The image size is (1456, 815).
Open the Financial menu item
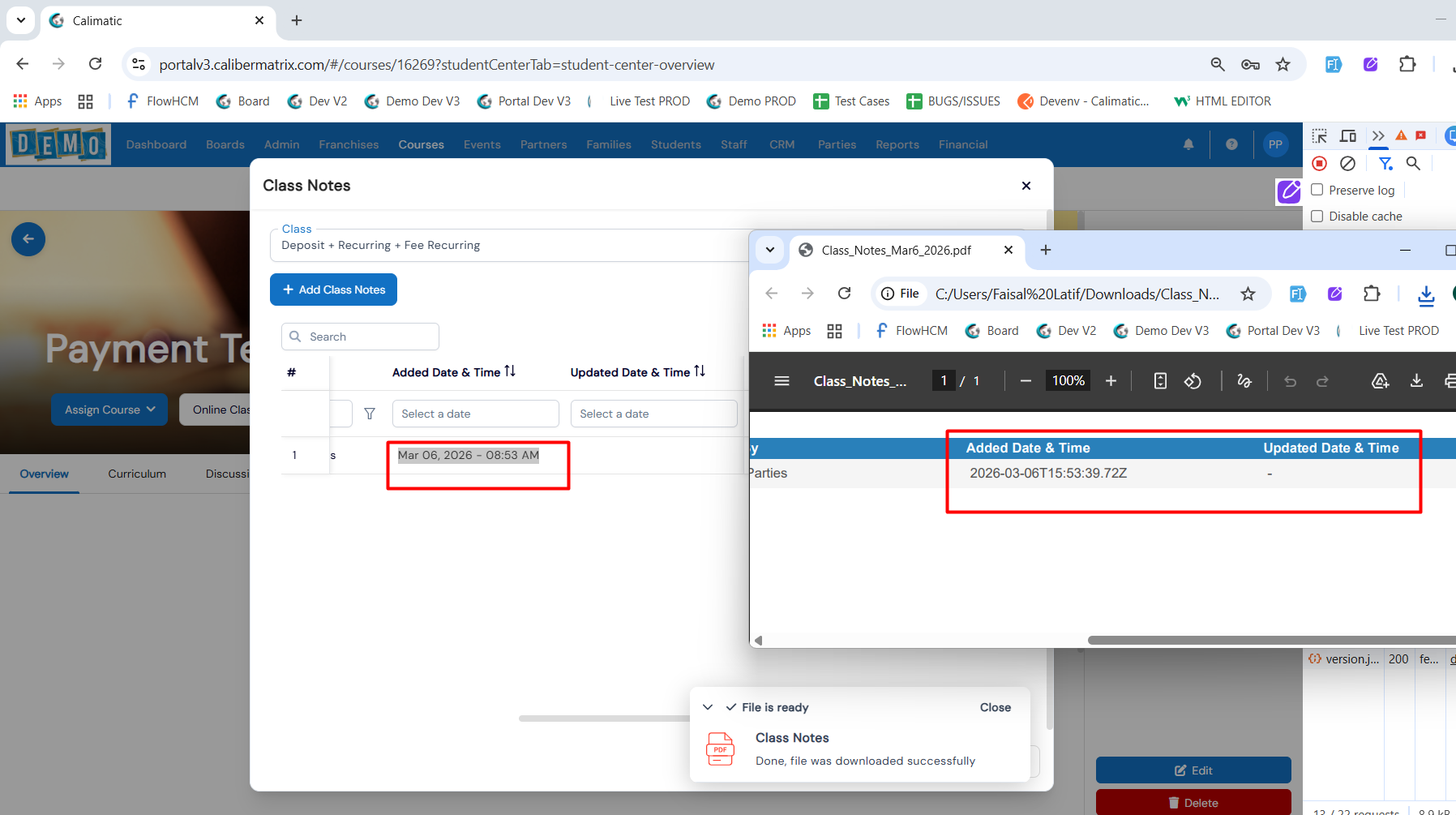click(963, 144)
